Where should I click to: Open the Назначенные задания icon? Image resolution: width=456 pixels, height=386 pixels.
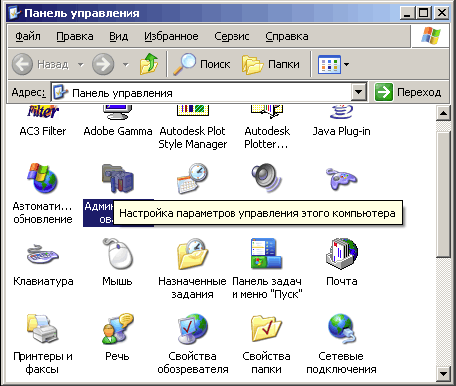(x=193, y=253)
